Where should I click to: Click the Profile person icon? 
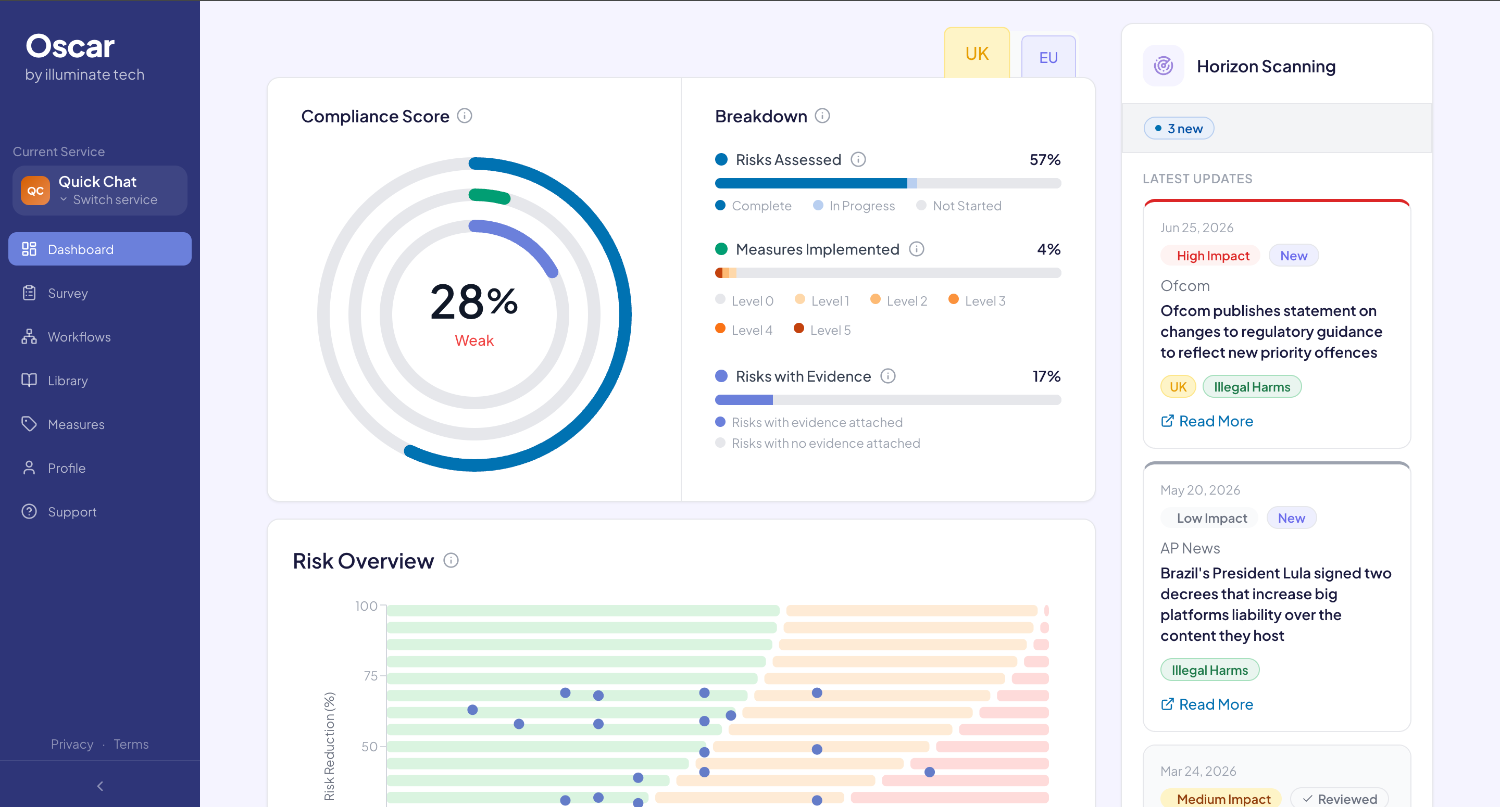pos(29,468)
